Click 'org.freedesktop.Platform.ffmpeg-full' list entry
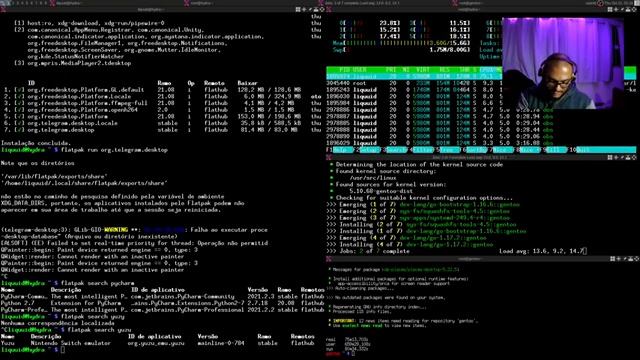The image size is (640, 360). tap(87, 103)
